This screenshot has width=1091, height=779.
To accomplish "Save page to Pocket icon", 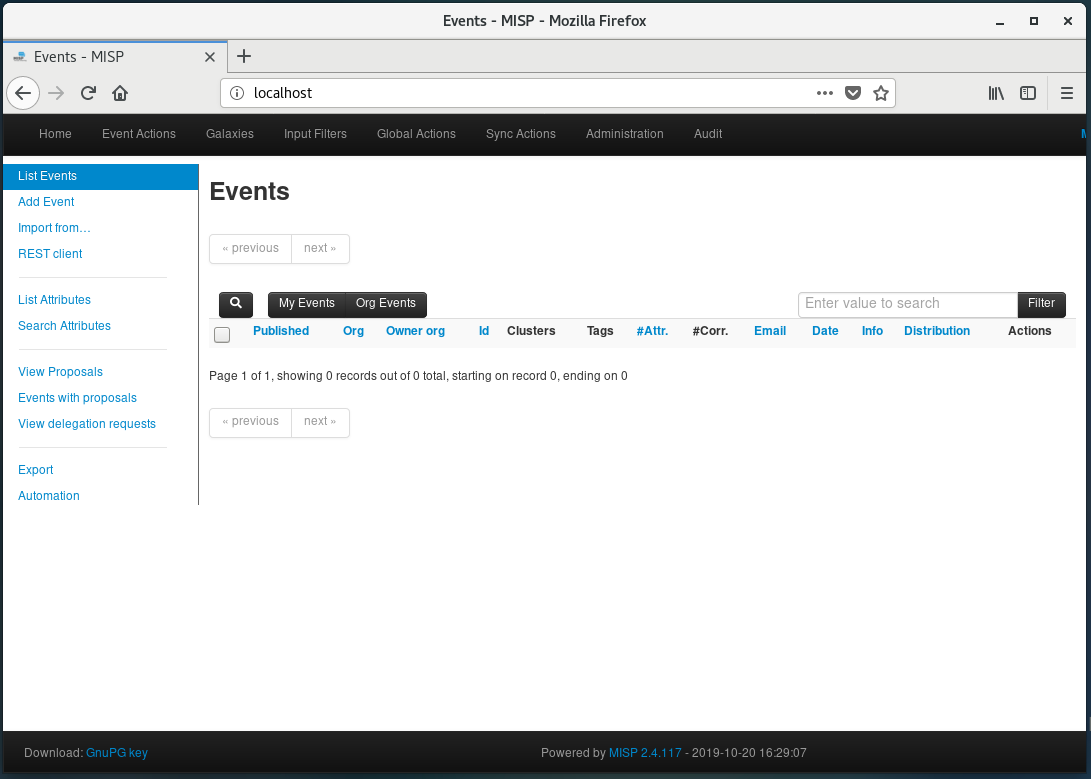I will point(853,93).
